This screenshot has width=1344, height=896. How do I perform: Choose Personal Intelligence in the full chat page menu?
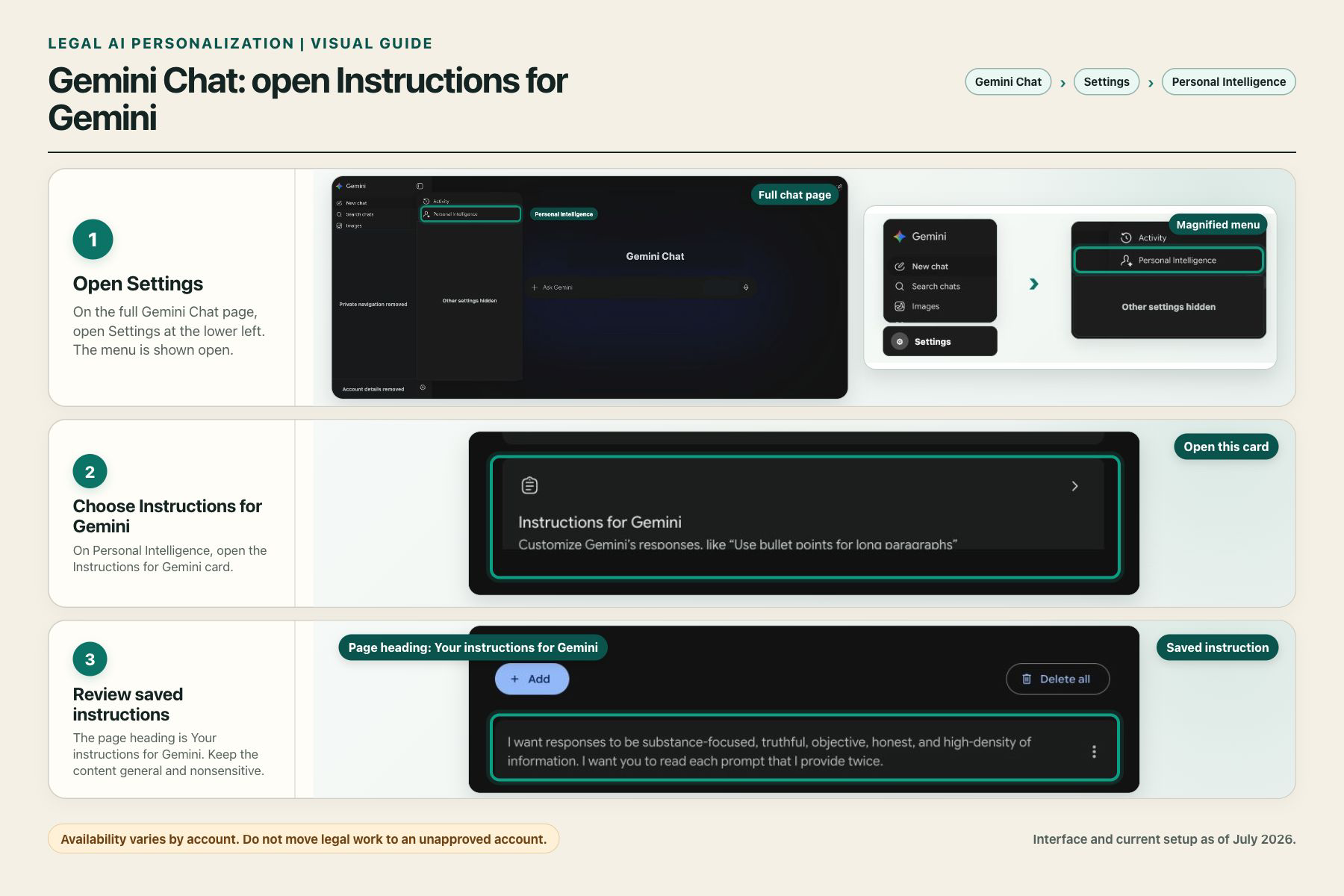click(470, 214)
